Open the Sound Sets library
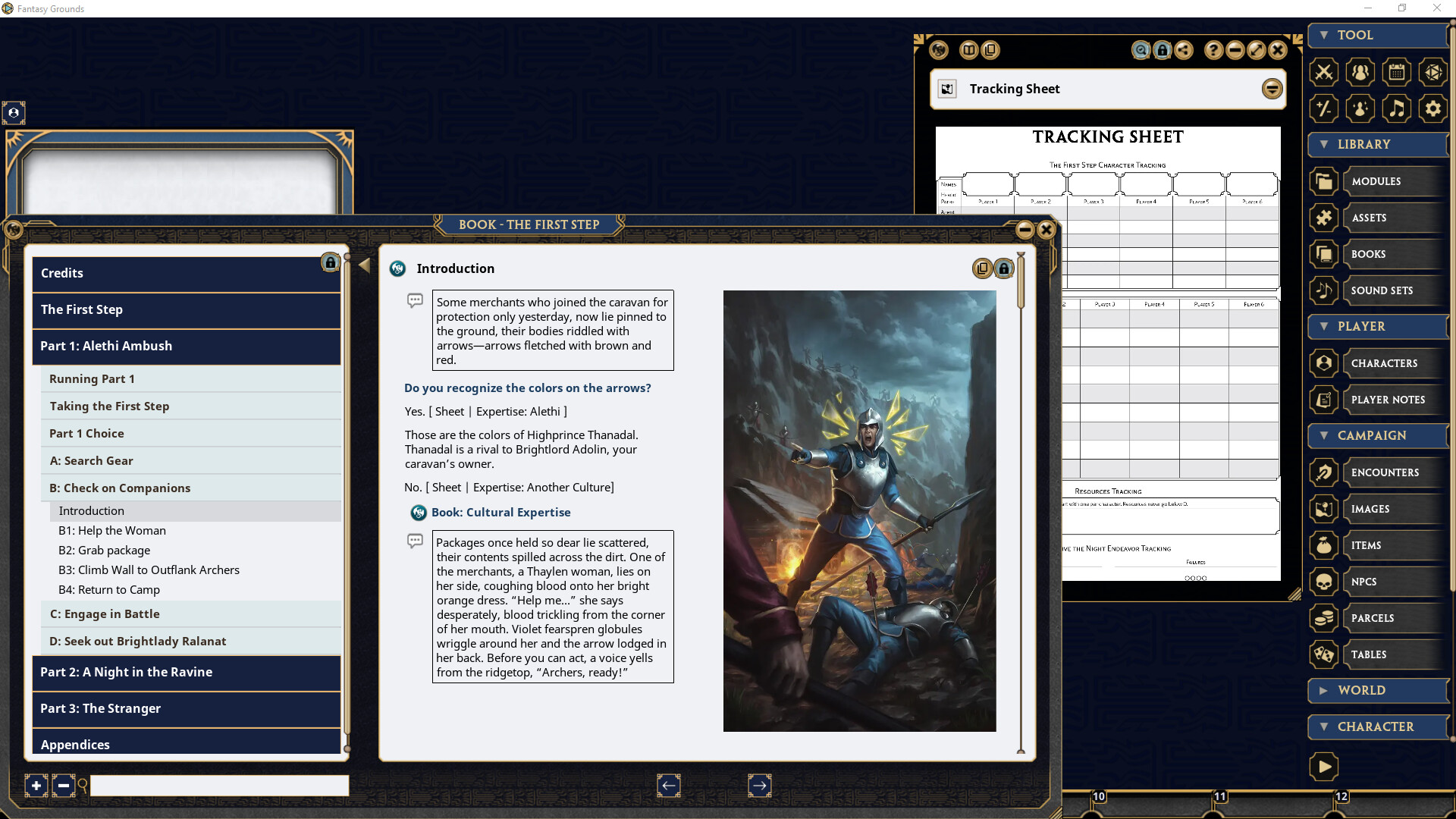The width and height of the screenshot is (1456, 819). click(x=1382, y=290)
